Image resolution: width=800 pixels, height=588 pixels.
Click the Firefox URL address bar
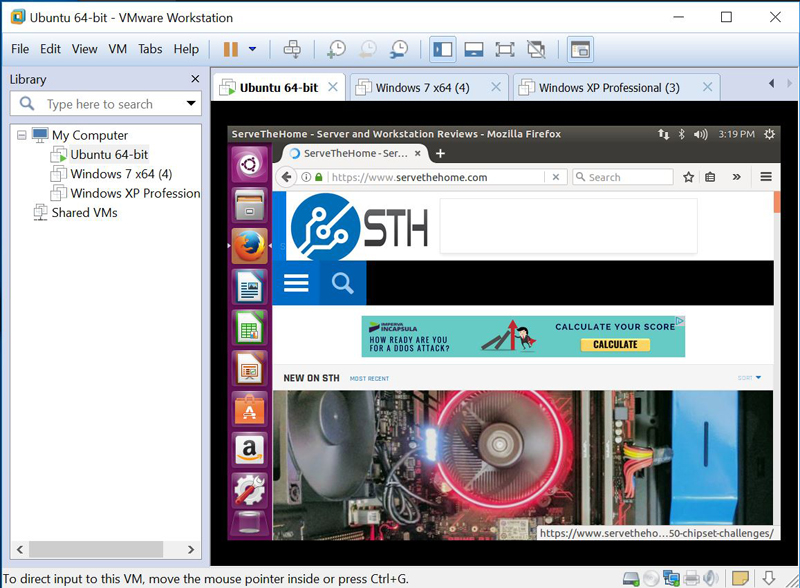point(435,177)
